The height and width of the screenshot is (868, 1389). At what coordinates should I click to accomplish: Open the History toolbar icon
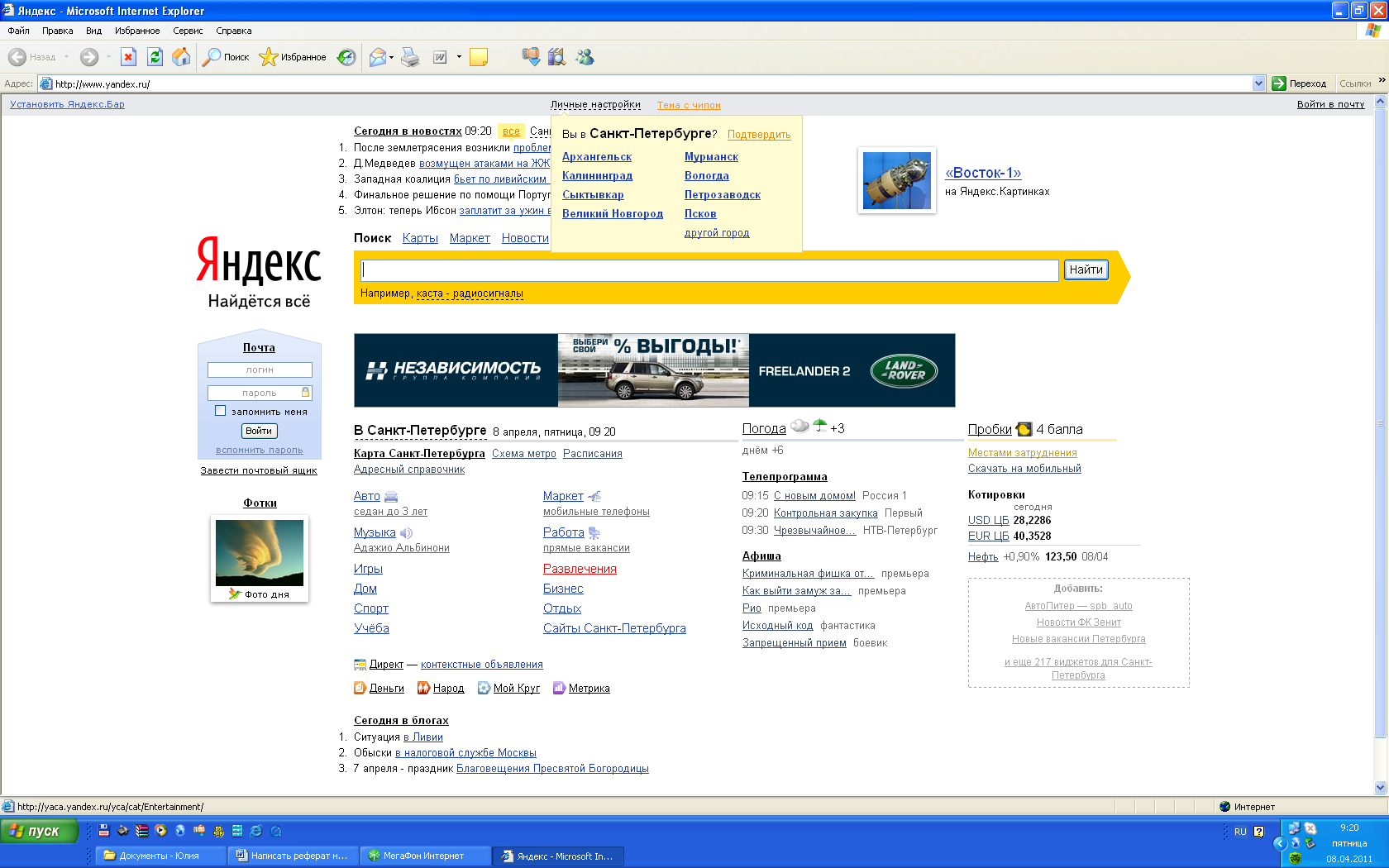(346, 57)
